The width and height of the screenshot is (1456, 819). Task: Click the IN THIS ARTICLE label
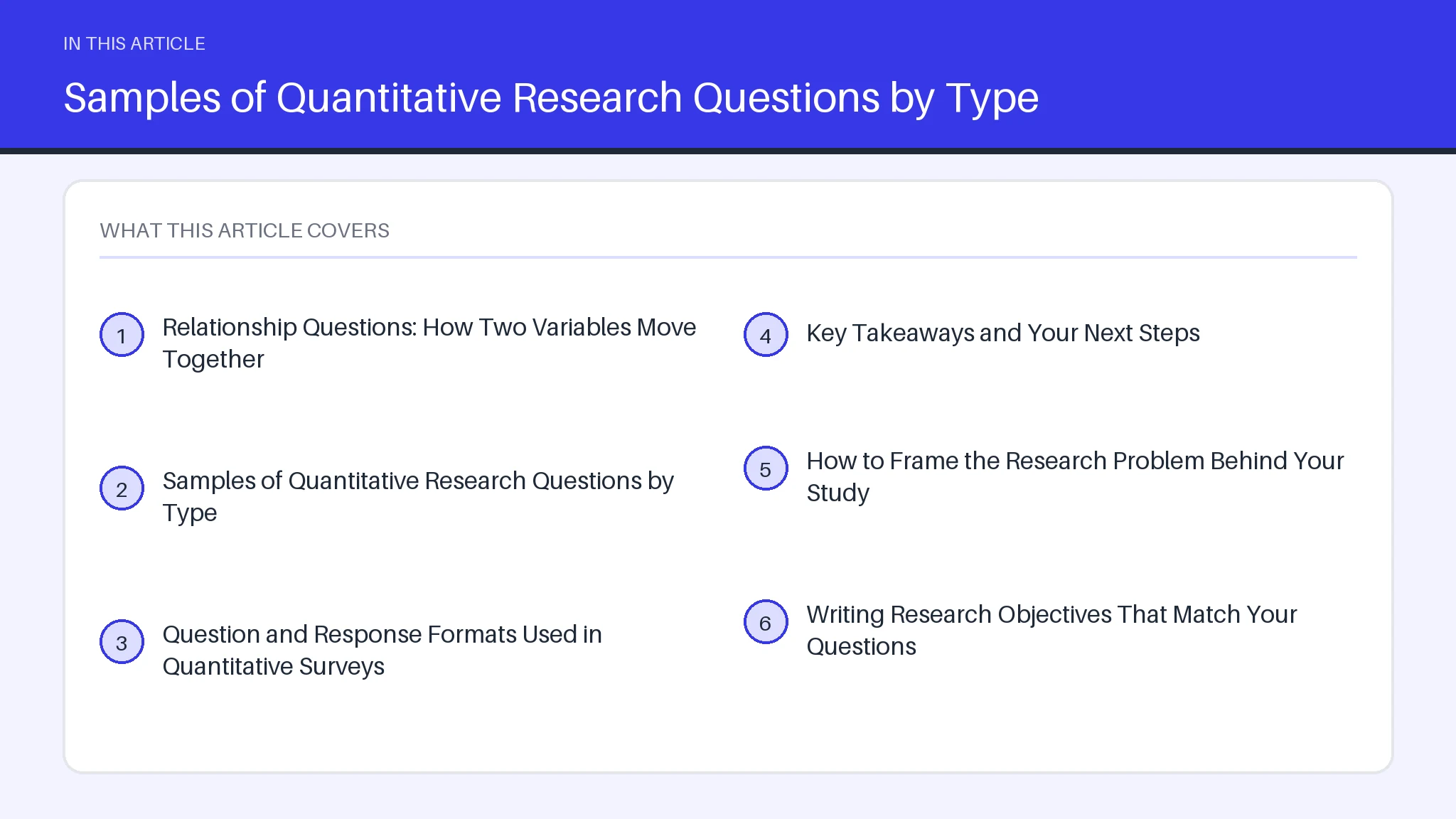click(134, 43)
